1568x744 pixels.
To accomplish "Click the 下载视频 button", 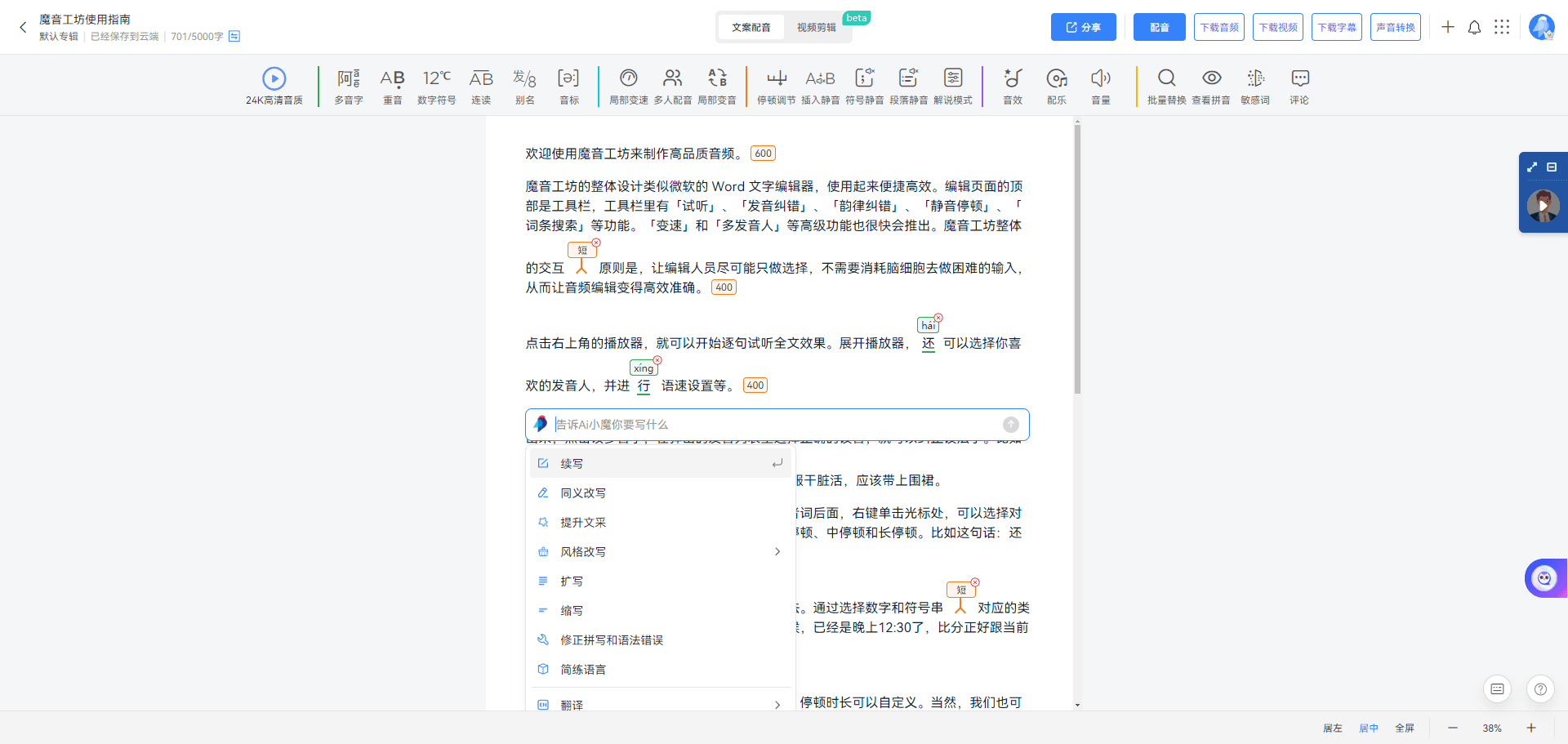I will click(x=1278, y=27).
